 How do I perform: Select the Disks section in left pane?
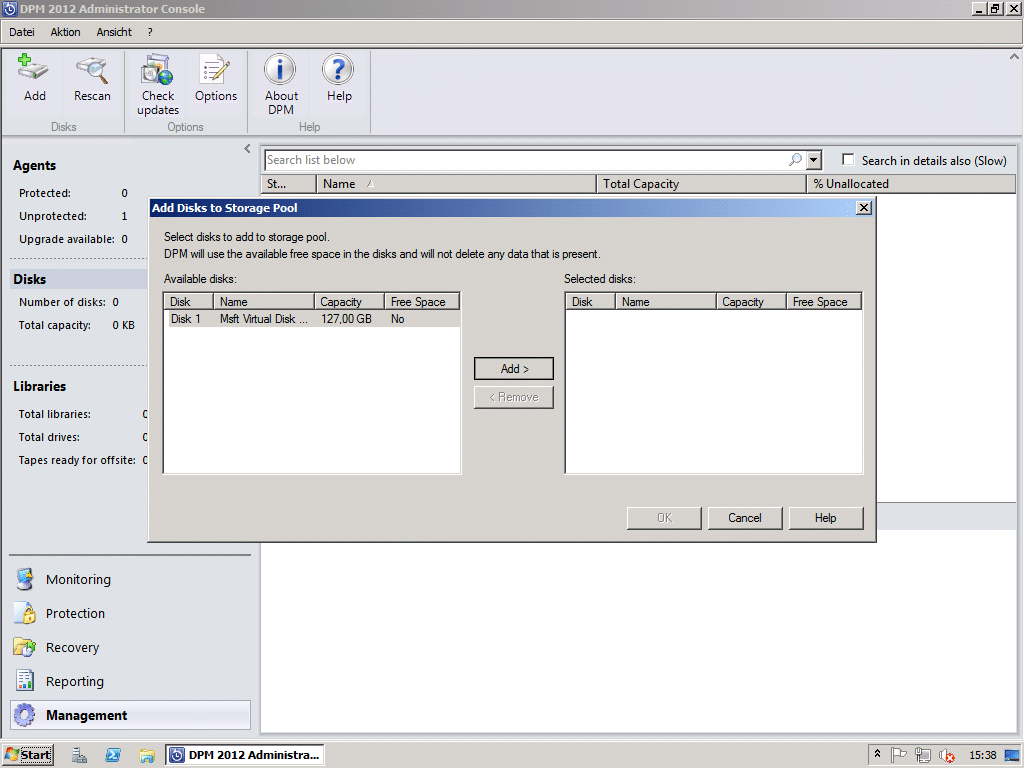click(78, 279)
